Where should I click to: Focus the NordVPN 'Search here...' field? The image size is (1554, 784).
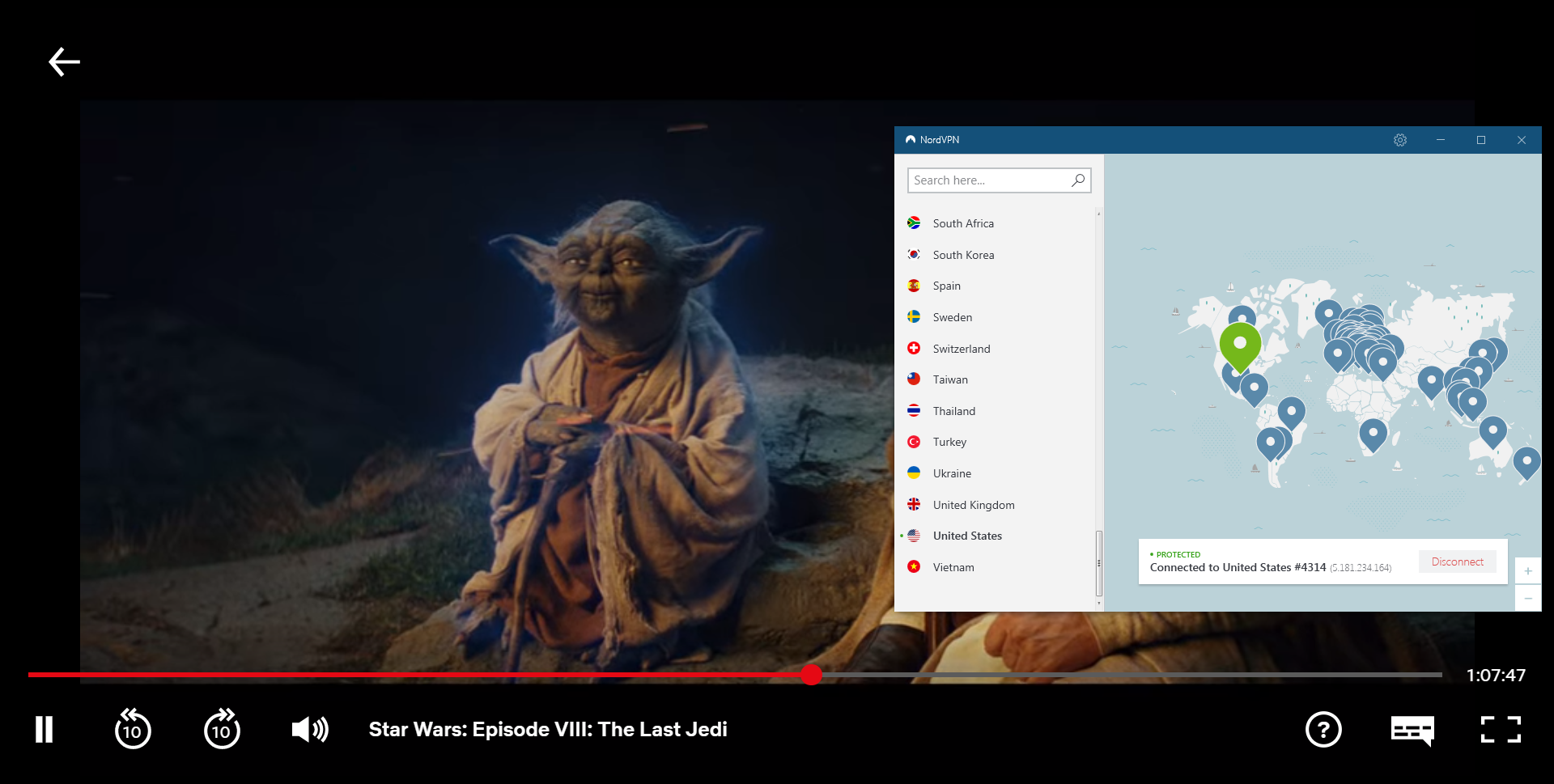1000,180
